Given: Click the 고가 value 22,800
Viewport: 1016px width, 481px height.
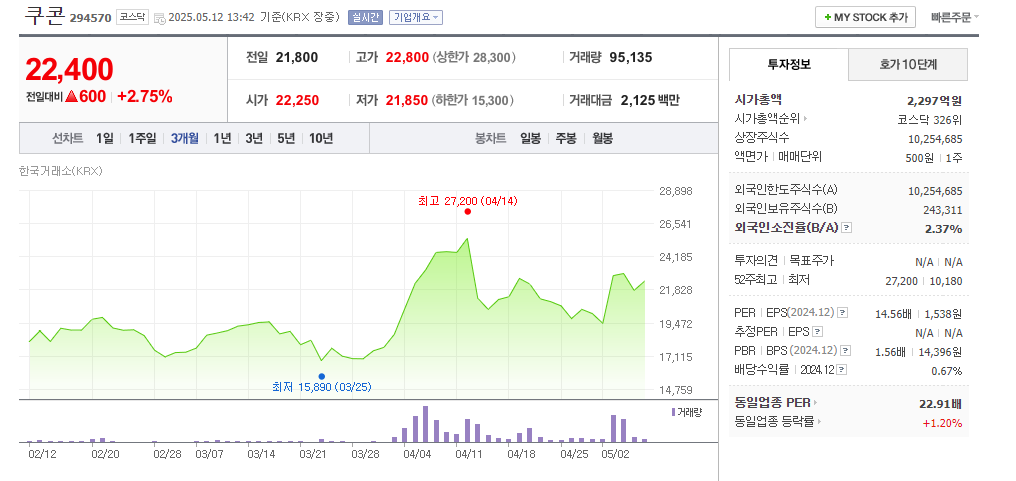Looking at the screenshot, I should pos(407,58).
